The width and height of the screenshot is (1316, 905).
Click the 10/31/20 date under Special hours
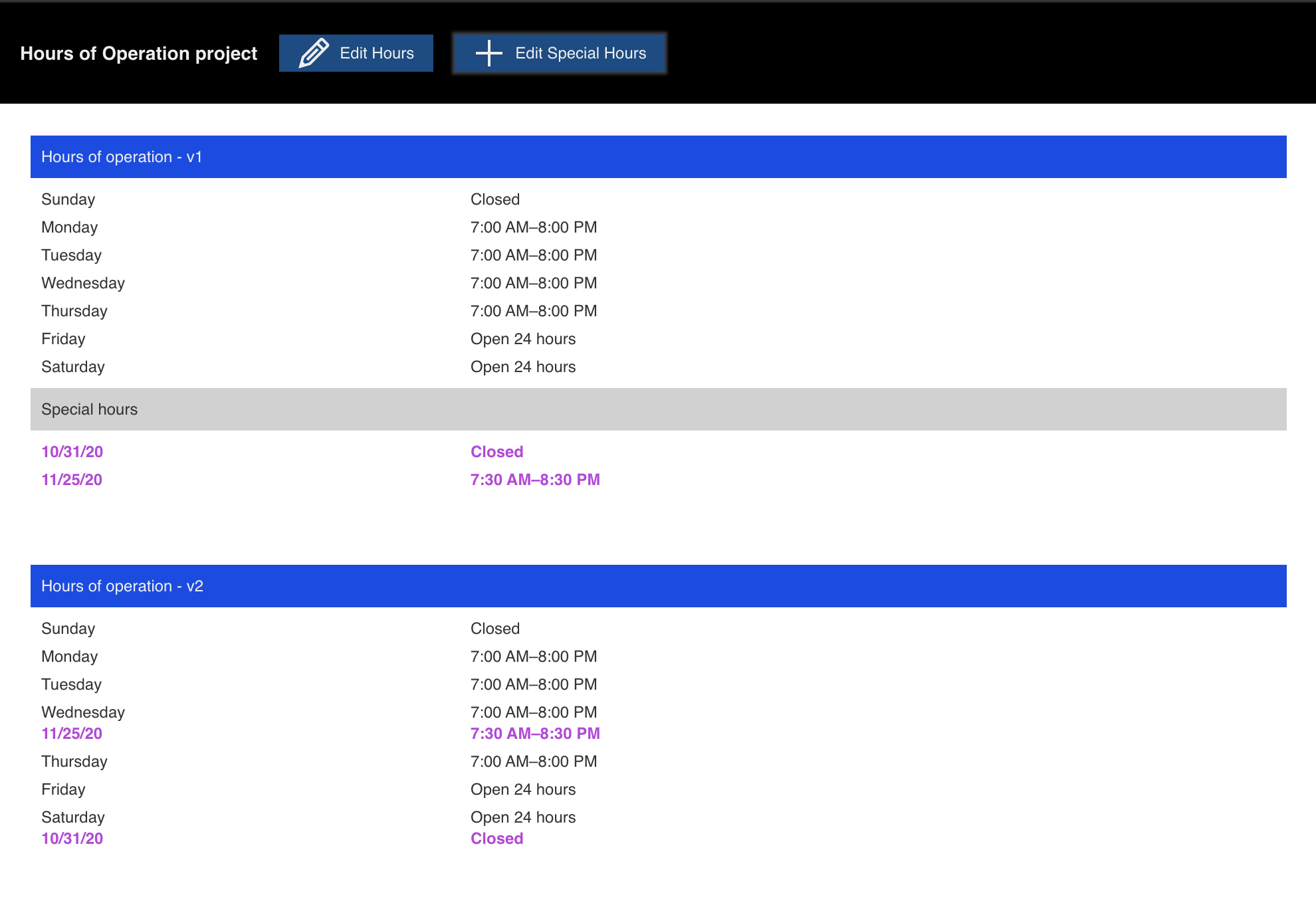click(72, 452)
